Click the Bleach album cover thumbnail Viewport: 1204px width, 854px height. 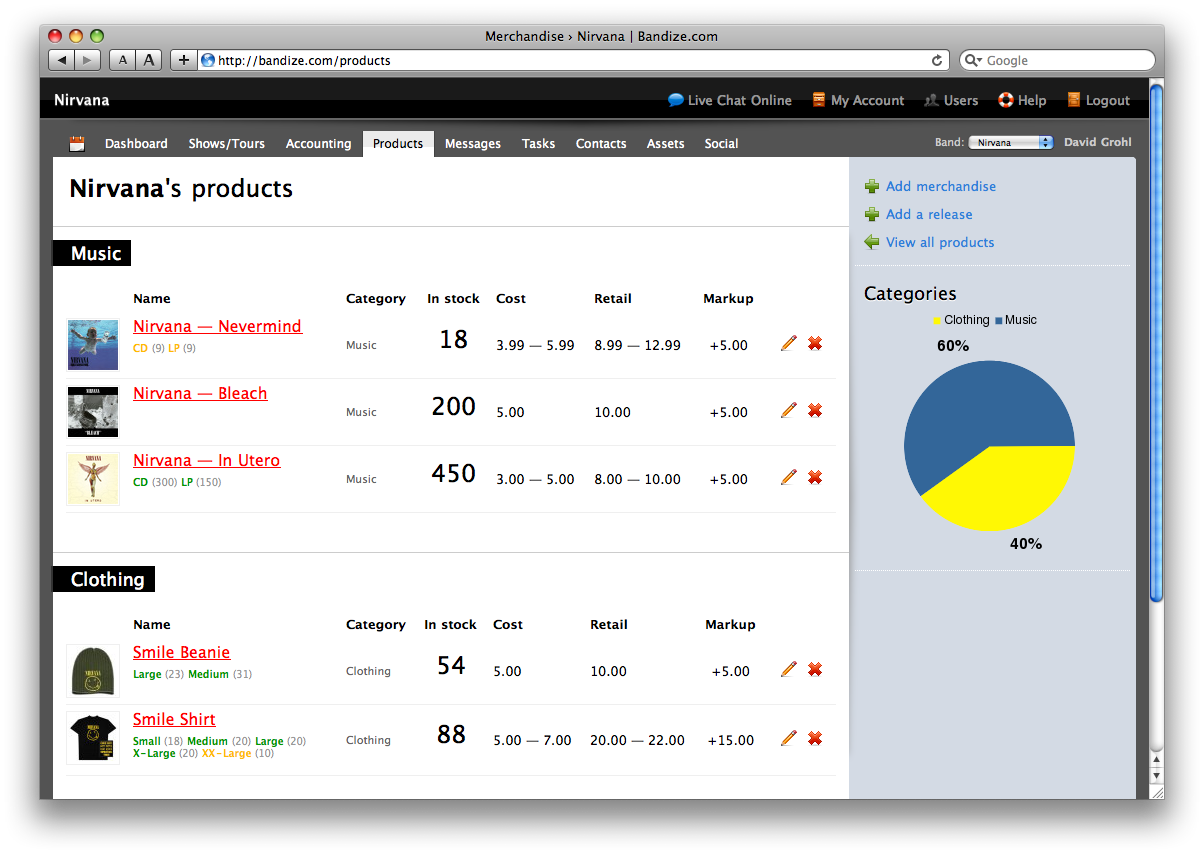point(93,411)
